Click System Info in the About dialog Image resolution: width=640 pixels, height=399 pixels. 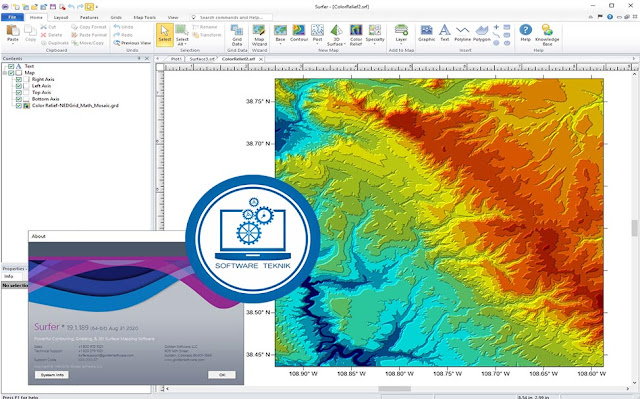pyautogui.click(x=52, y=375)
